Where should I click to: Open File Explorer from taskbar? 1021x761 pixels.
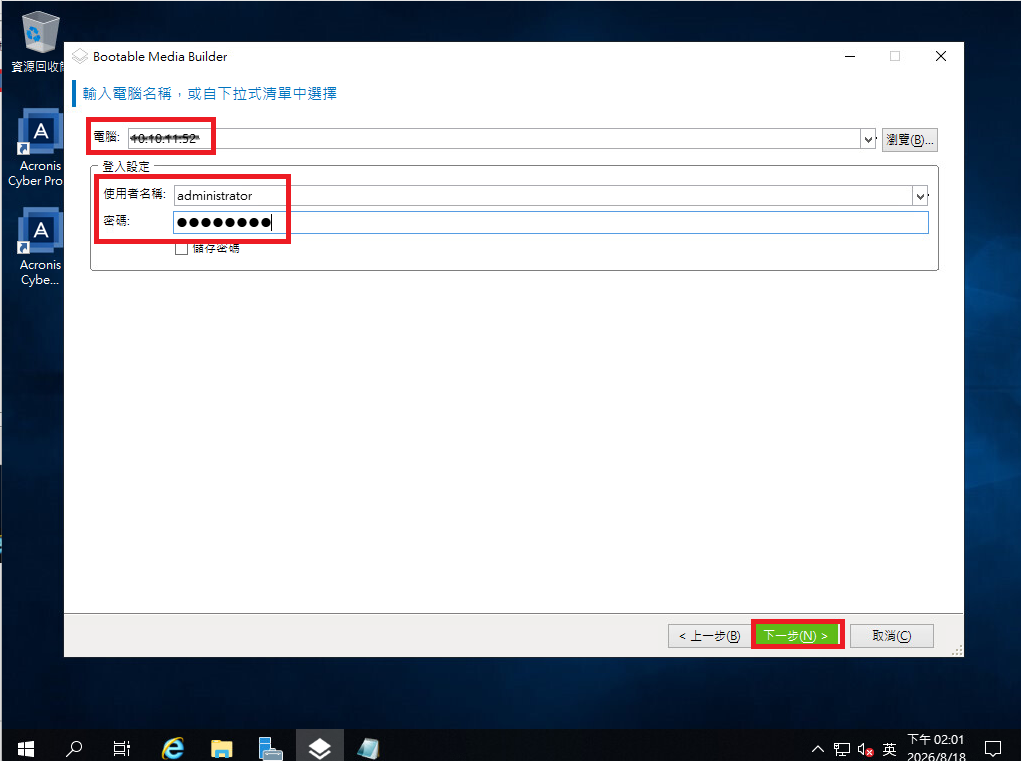tap(221, 749)
